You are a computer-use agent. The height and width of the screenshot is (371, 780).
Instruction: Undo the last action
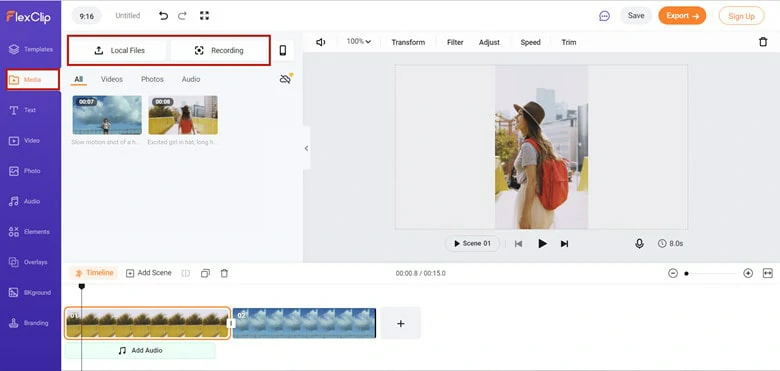click(x=163, y=16)
